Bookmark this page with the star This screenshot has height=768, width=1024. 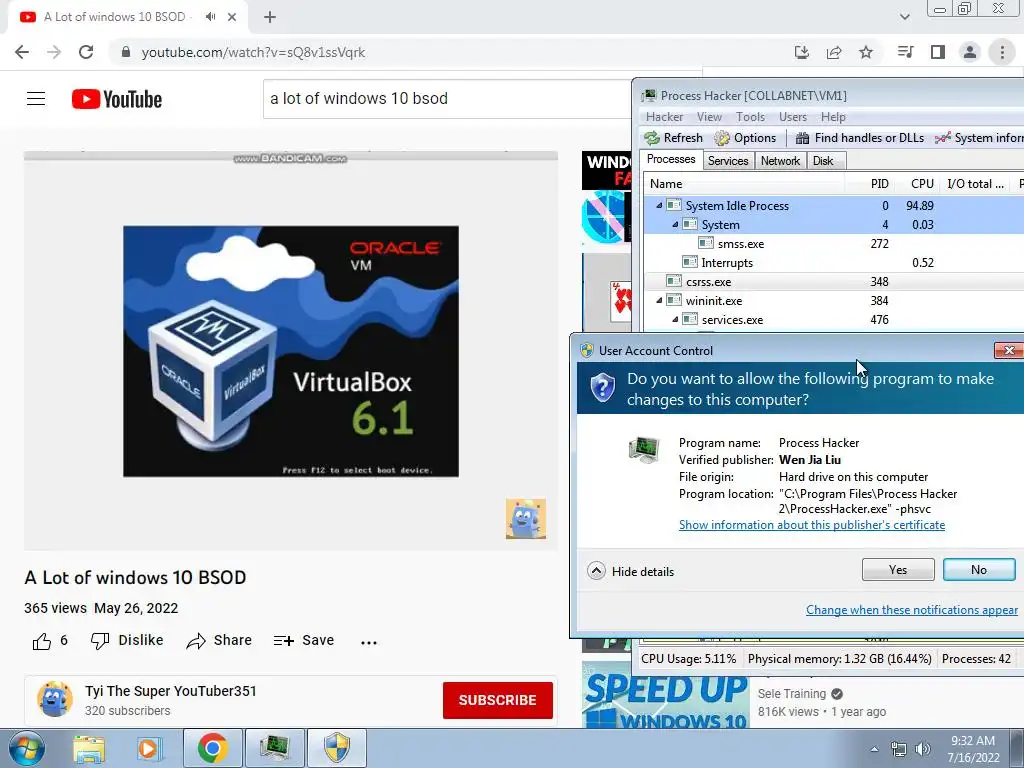coord(866,52)
